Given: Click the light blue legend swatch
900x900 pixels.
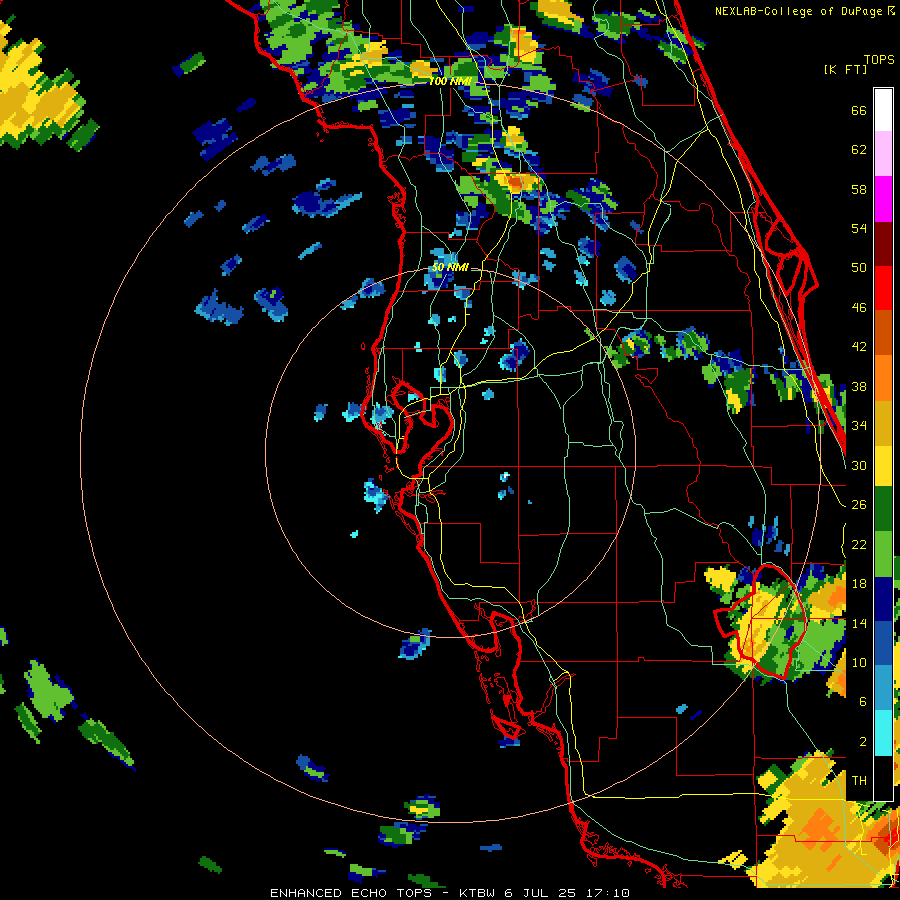Looking at the screenshot, I should (883, 688).
